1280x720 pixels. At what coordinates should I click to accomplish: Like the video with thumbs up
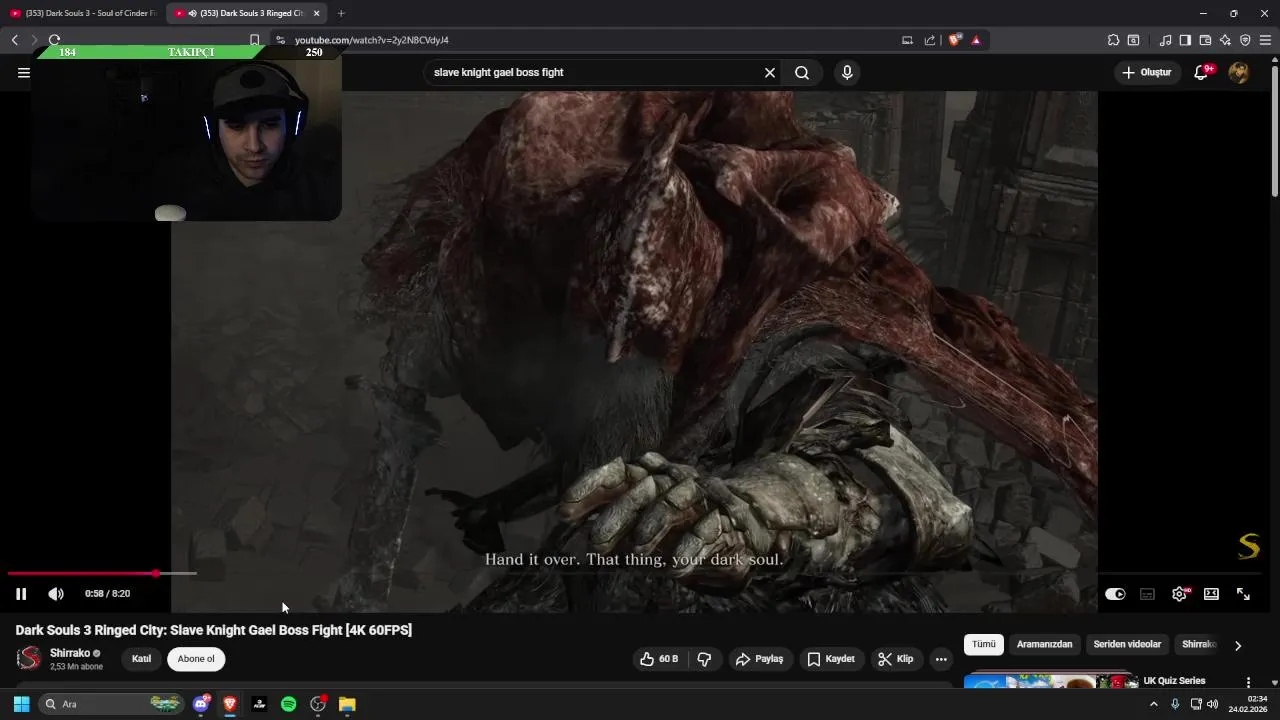(x=659, y=659)
